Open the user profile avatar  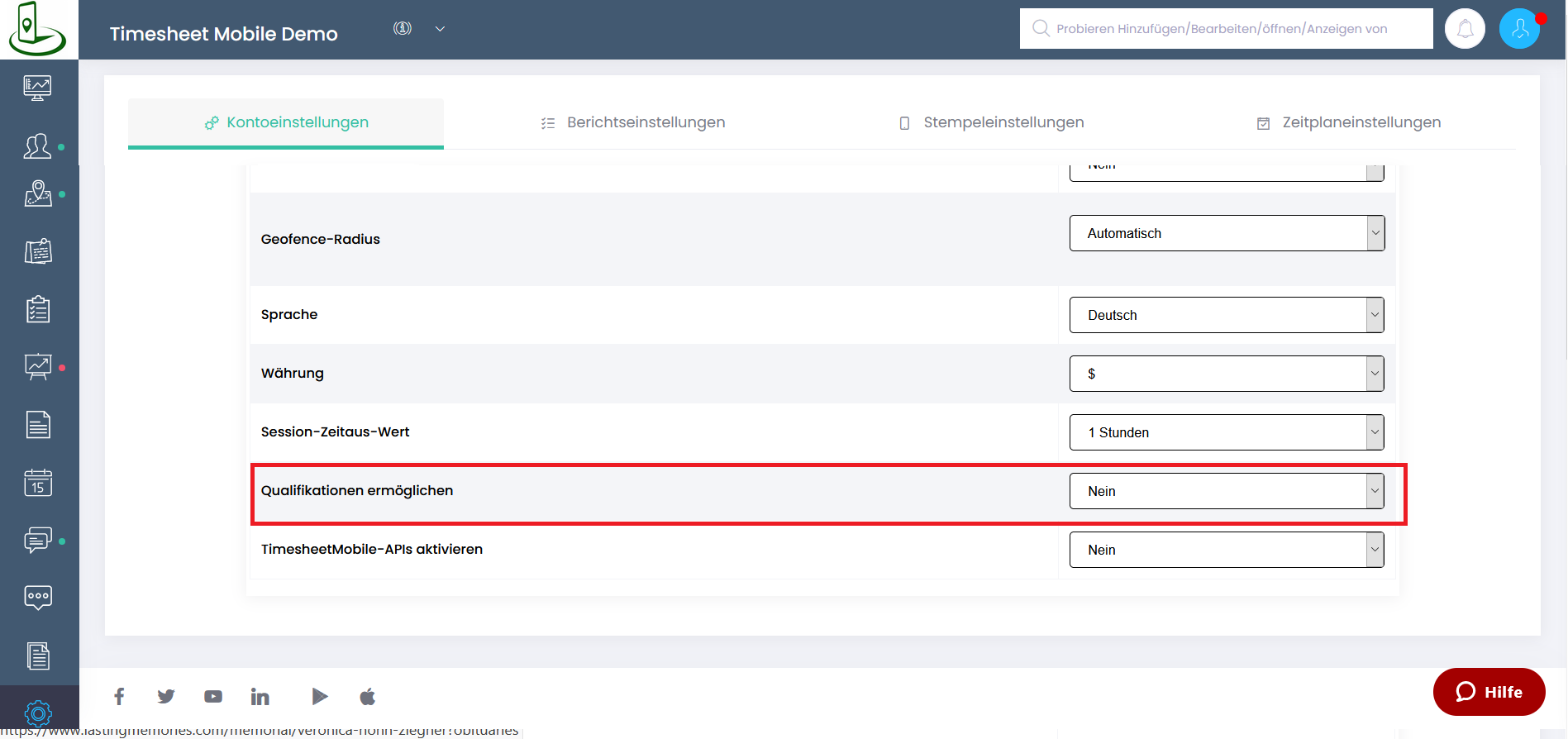click(x=1519, y=29)
